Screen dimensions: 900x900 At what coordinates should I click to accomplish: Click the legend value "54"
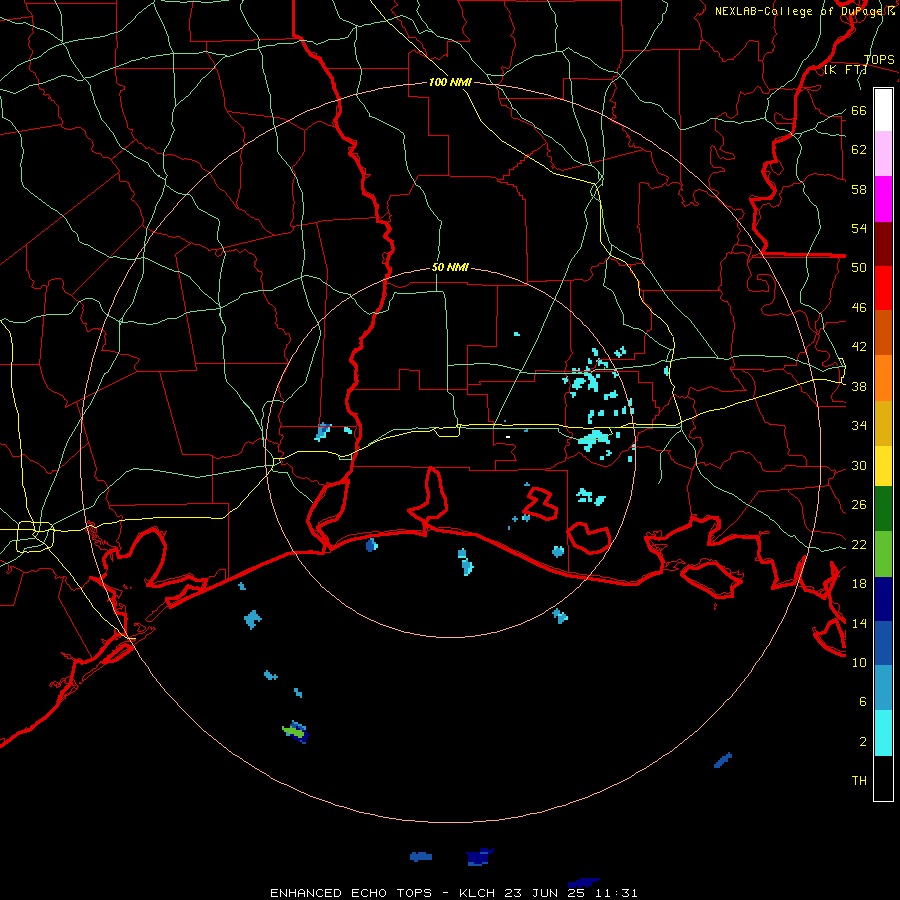pyautogui.click(x=859, y=228)
